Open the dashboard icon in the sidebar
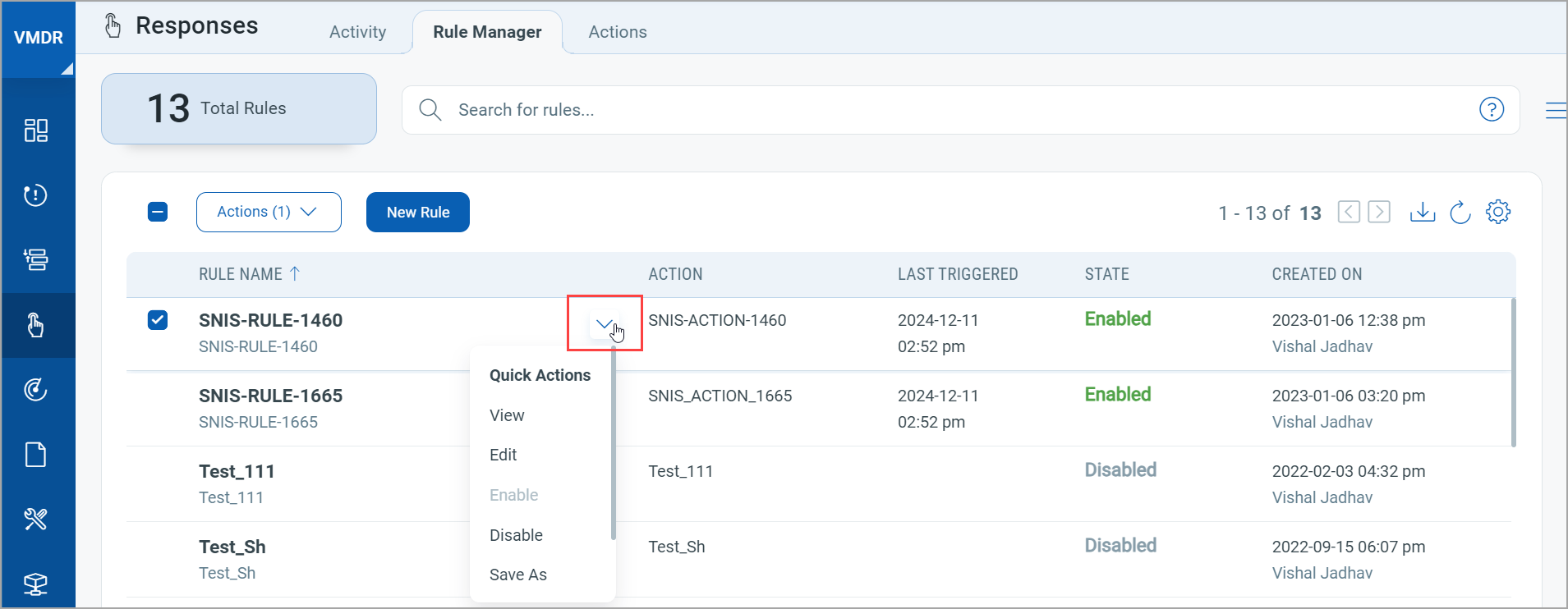This screenshot has height=609, width=1568. click(x=36, y=130)
